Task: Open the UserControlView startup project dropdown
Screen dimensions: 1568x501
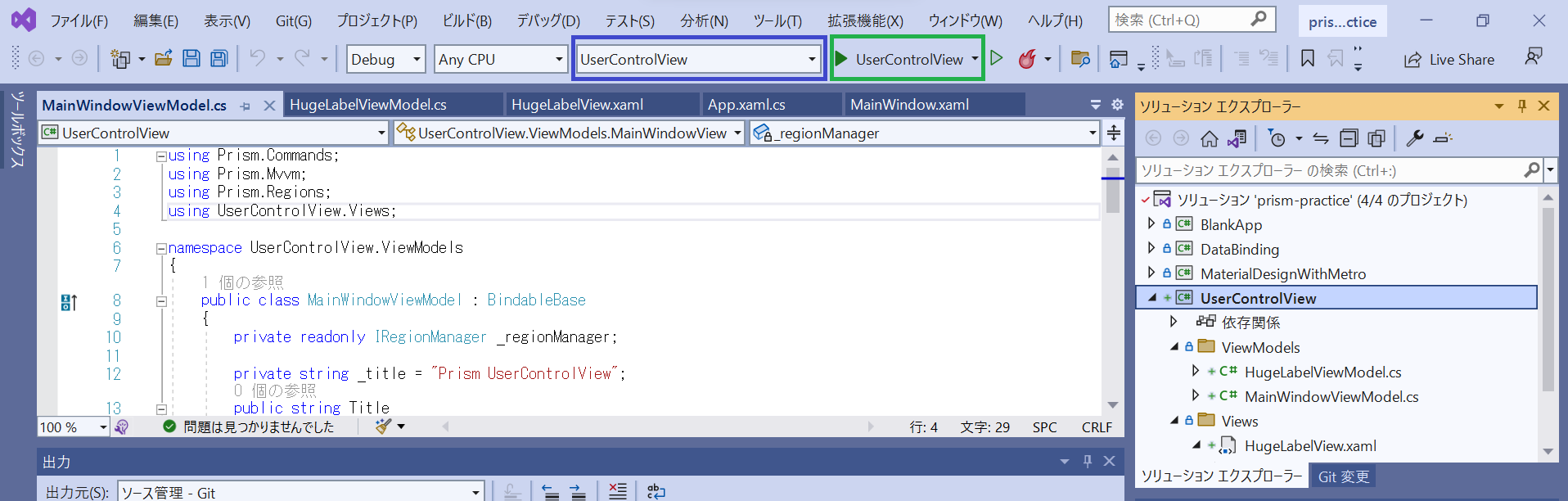Action: point(699,59)
